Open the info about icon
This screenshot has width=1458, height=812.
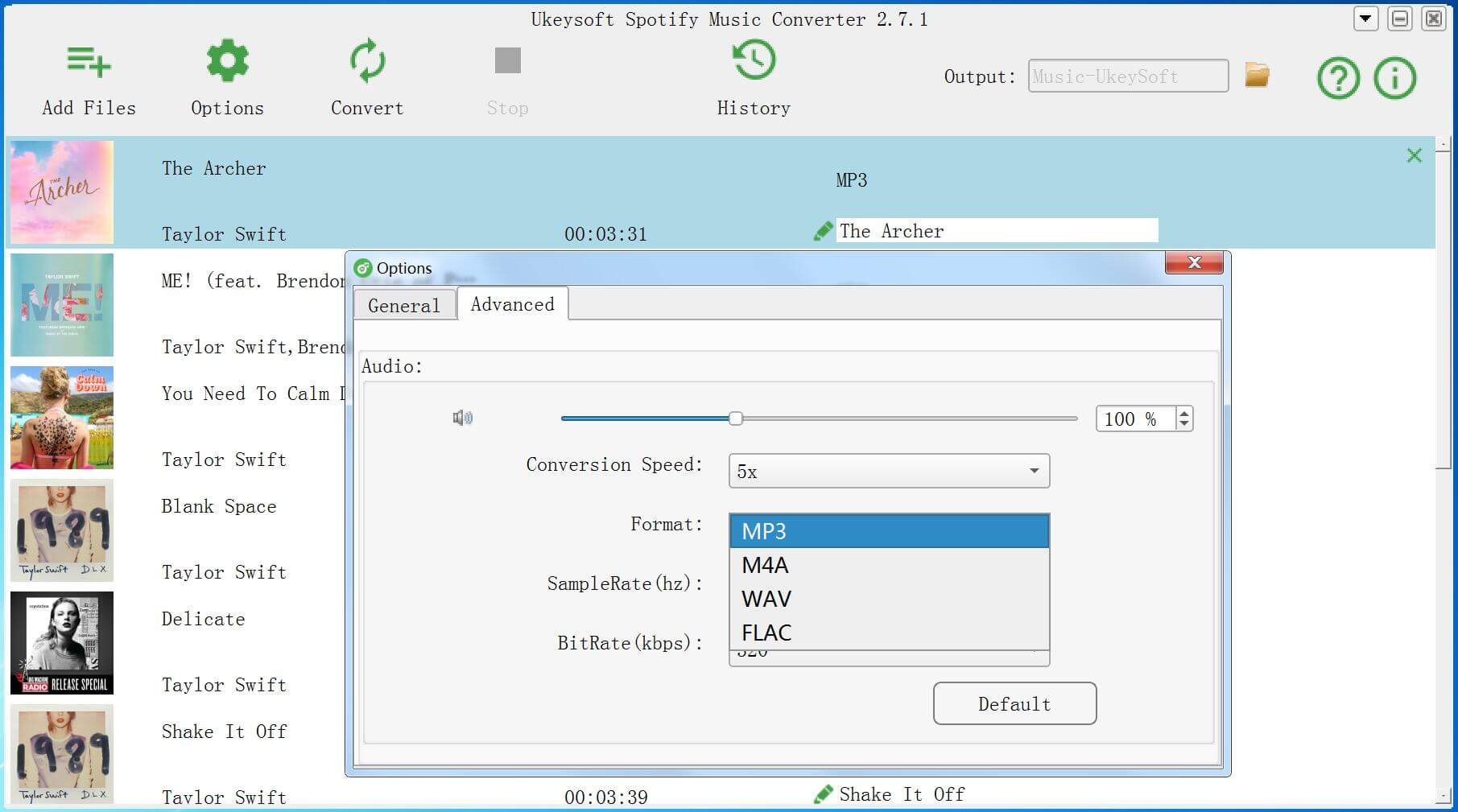point(1394,78)
